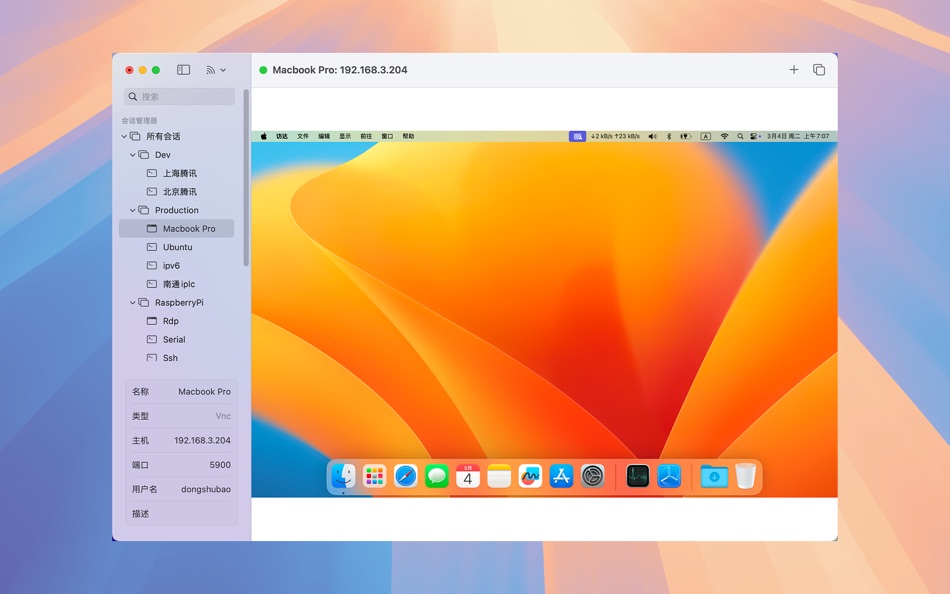Open the 文件 menu in remote desktop
Viewport: 950px width, 594px height.
(x=303, y=136)
